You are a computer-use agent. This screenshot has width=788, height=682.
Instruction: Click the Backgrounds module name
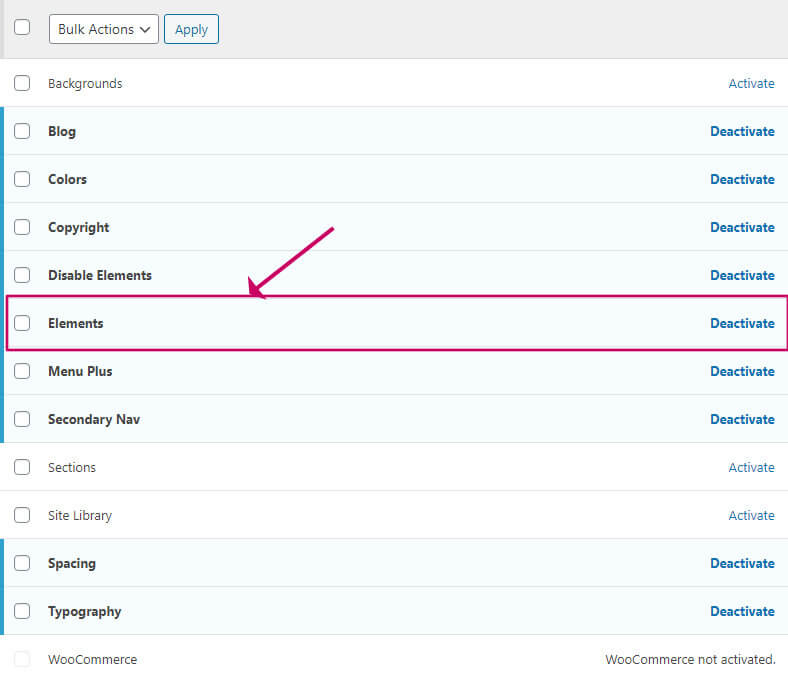[x=85, y=83]
